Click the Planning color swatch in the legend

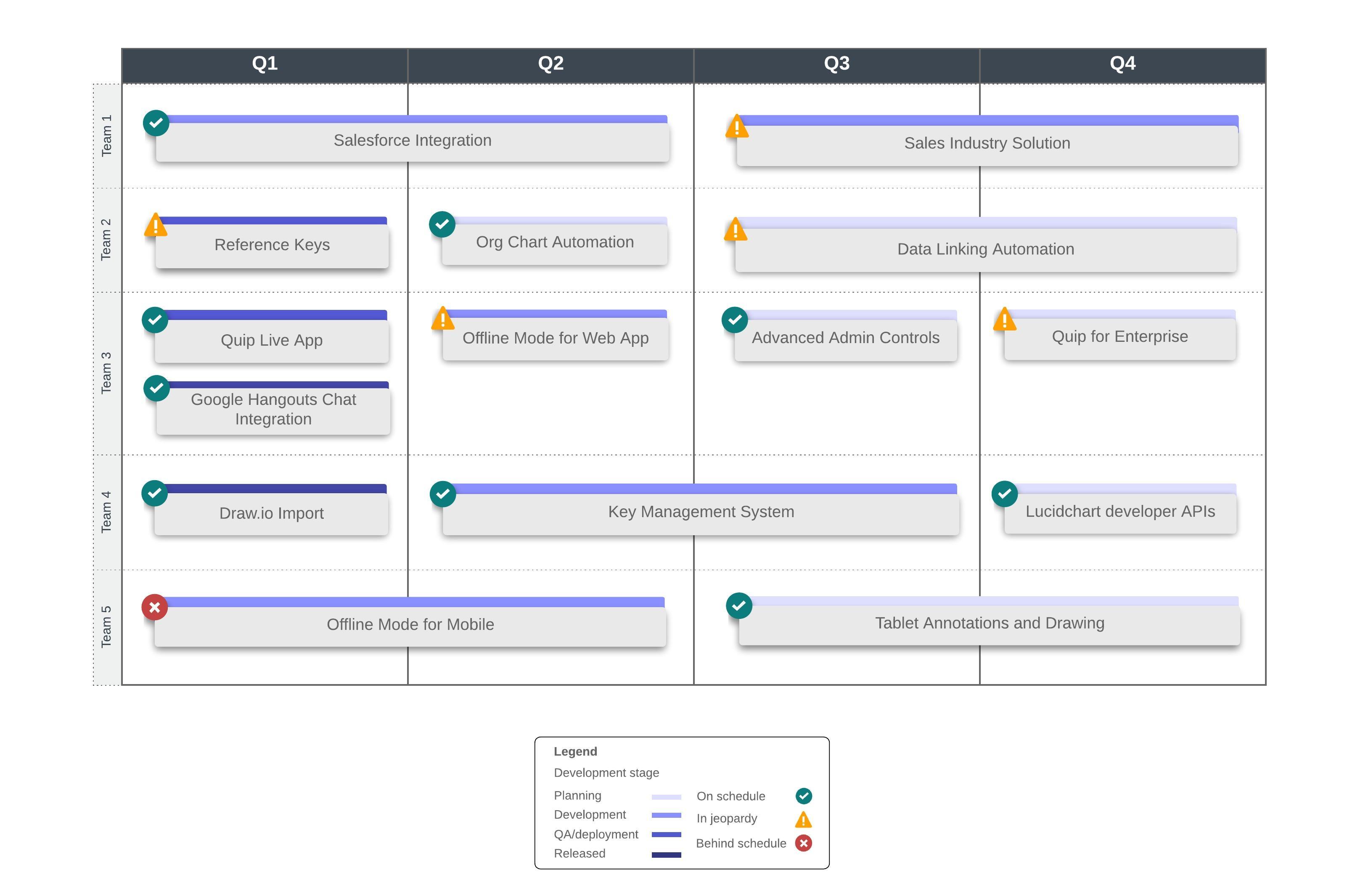pos(666,797)
